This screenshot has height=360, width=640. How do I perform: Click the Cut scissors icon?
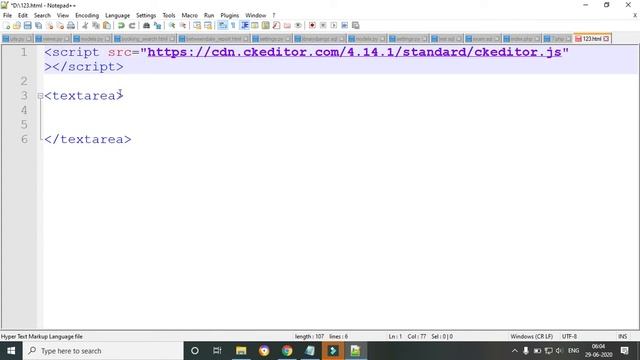tap(85, 25)
